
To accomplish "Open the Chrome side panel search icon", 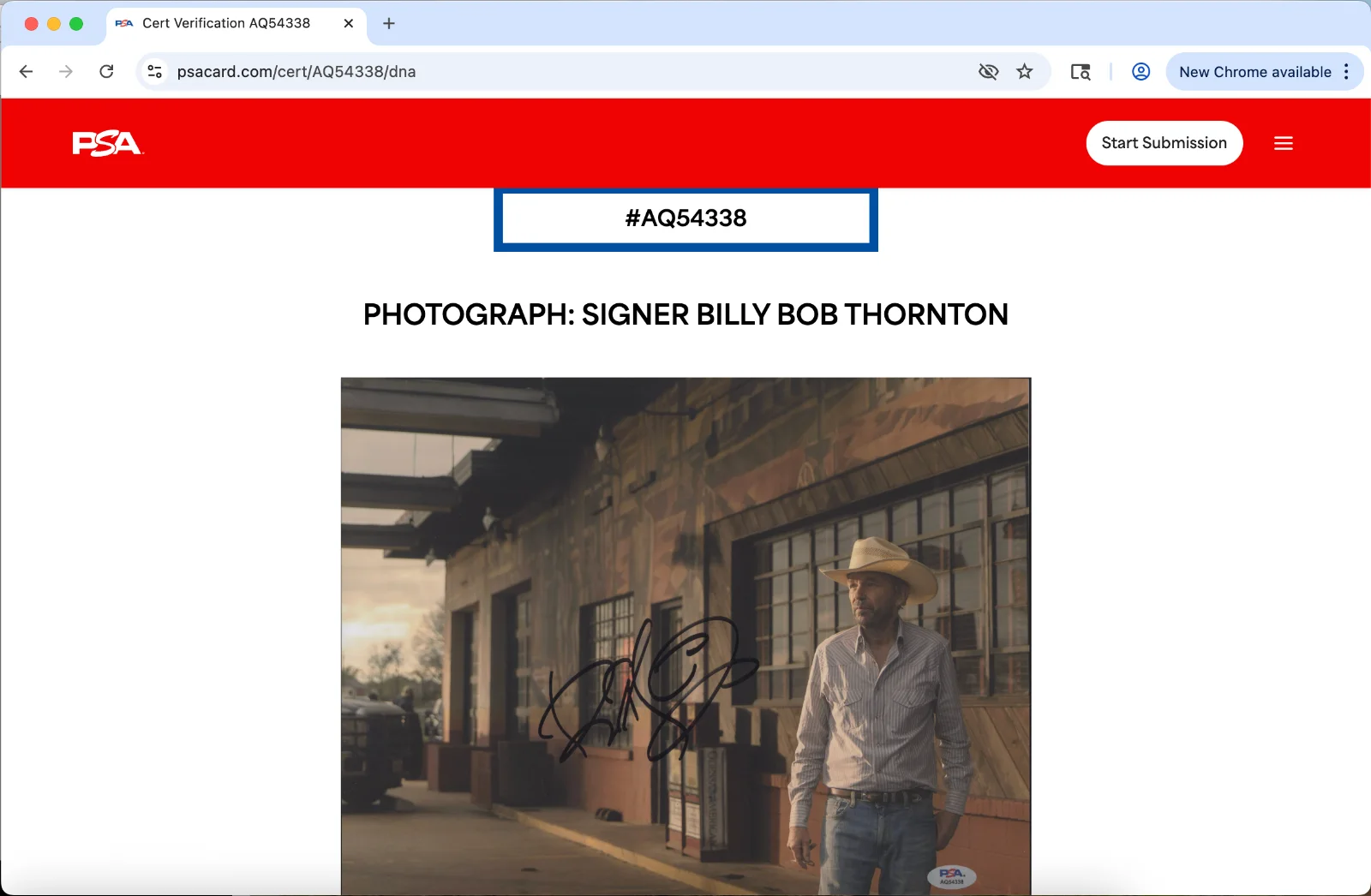I will click(1081, 72).
